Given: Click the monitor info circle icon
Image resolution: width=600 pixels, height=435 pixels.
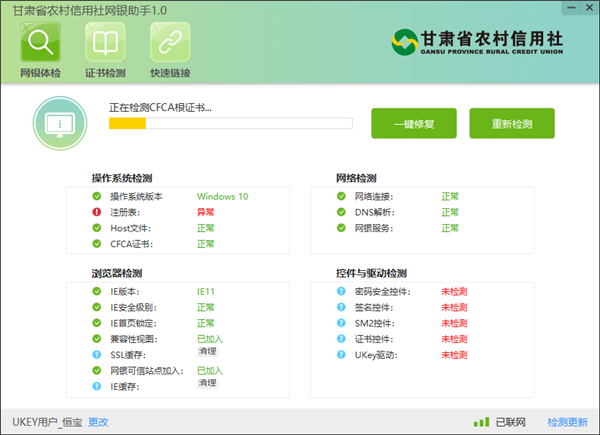Looking at the screenshot, I should (x=60, y=123).
